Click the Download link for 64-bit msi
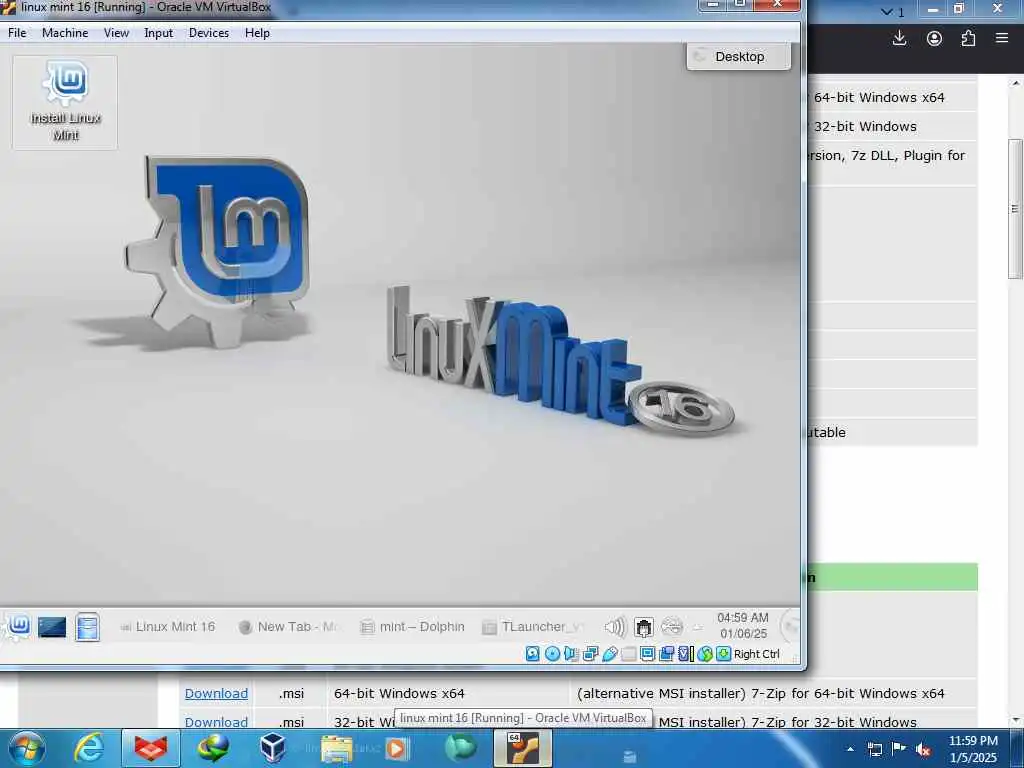Image resolution: width=1024 pixels, height=768 pixels. [216, 694]
